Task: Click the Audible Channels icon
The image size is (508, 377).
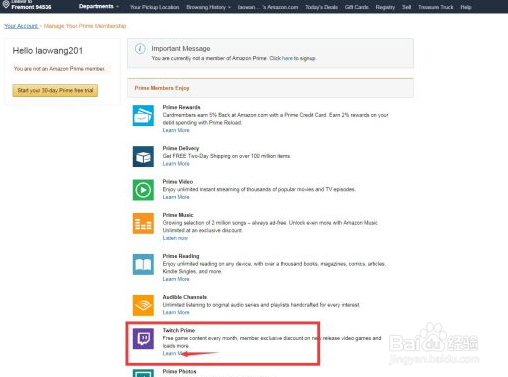Action: click(143, 305)
